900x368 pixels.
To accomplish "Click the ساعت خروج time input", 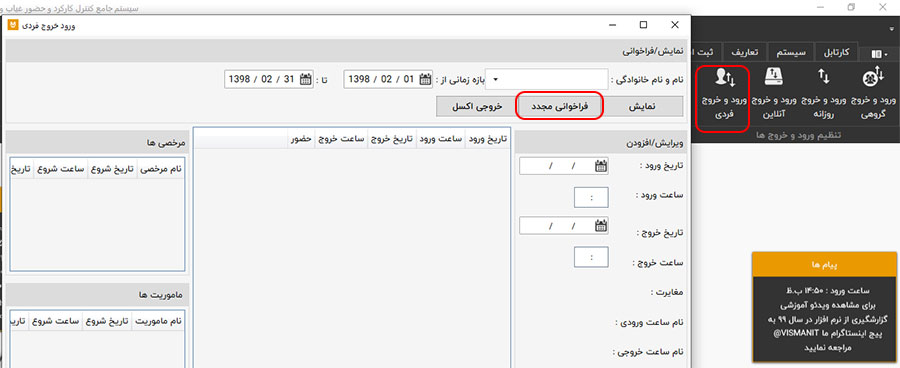I will 591,257.
